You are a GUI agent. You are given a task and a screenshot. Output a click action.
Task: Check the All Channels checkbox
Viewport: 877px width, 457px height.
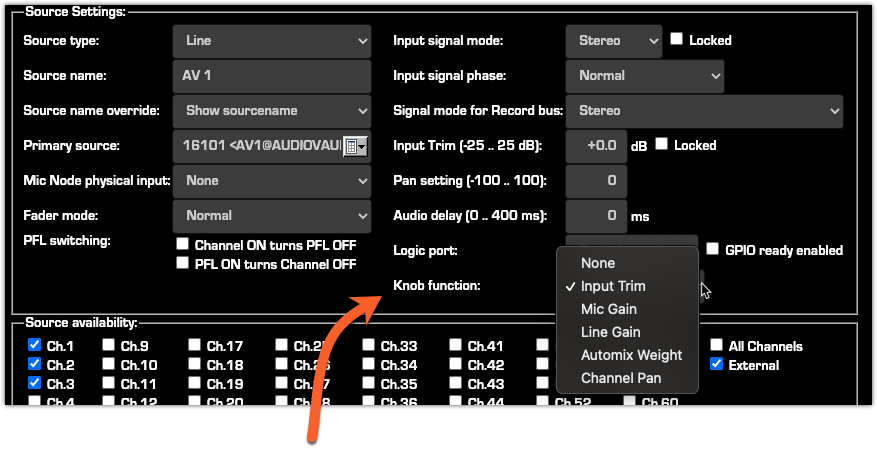click(716, 346)
